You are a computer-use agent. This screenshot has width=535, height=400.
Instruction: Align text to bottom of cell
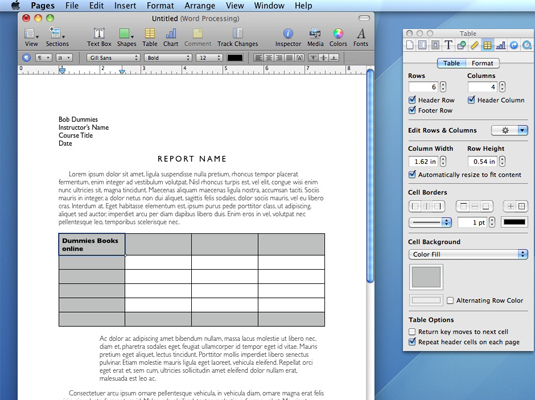pyautogui.click(x=334, y=58)
